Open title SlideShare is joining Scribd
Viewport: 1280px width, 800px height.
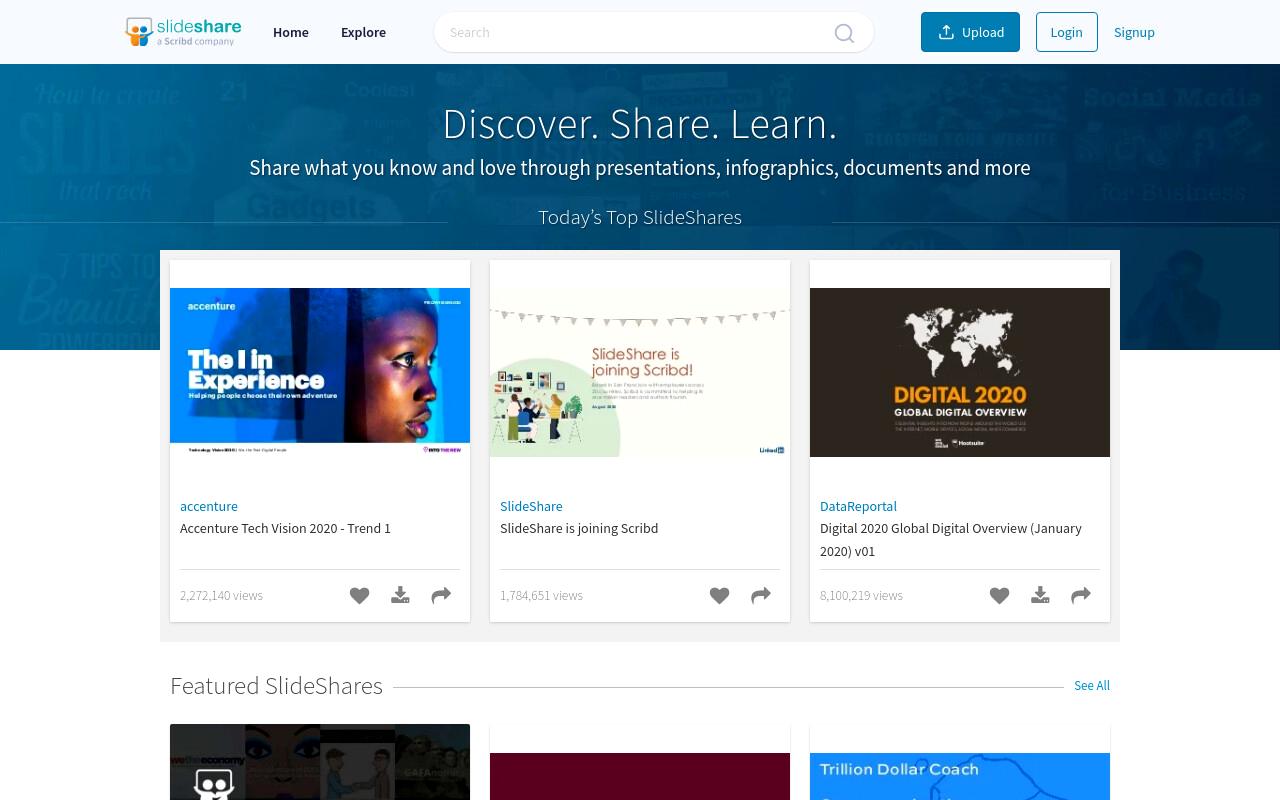579,528
